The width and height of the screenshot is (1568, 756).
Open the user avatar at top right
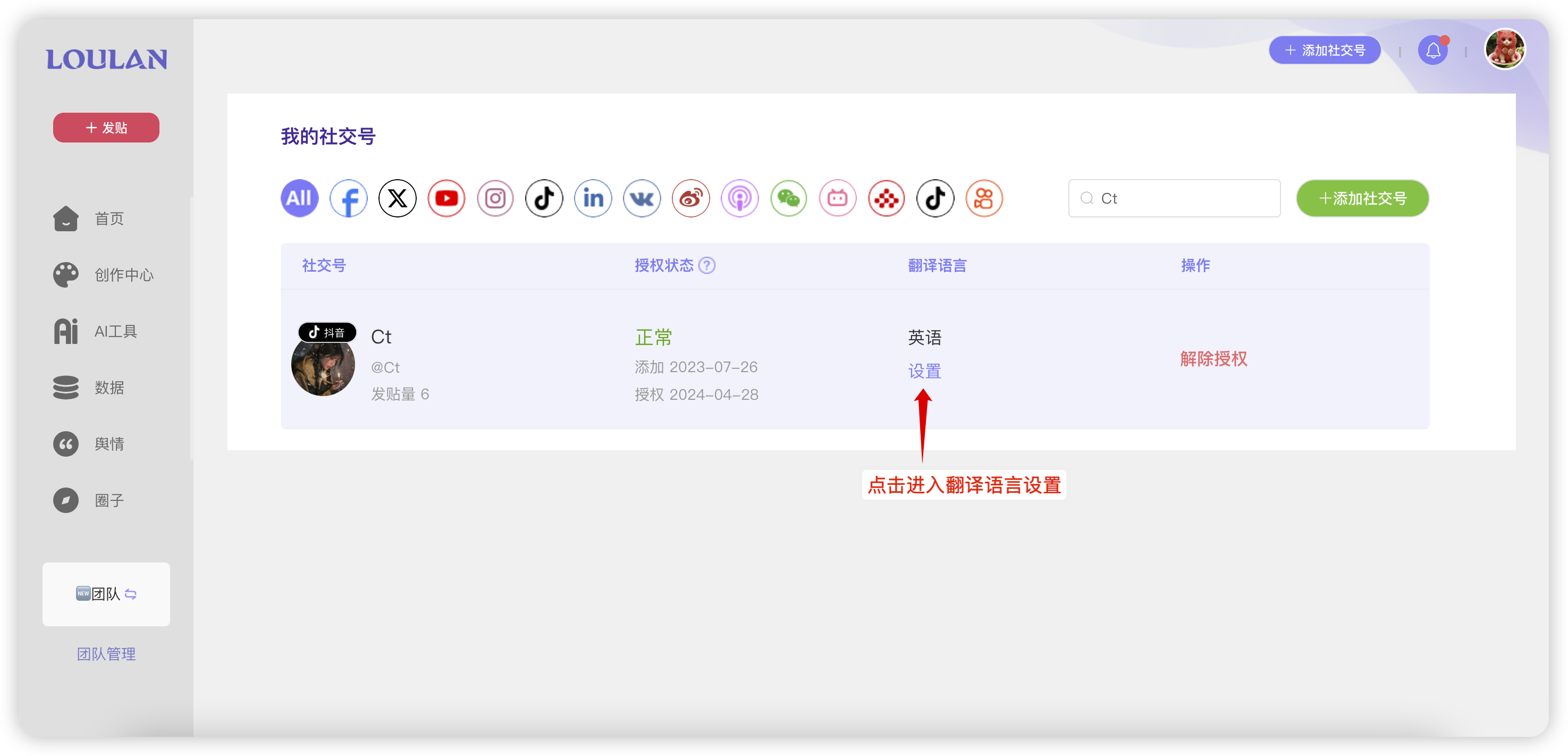coord(1505,49)
